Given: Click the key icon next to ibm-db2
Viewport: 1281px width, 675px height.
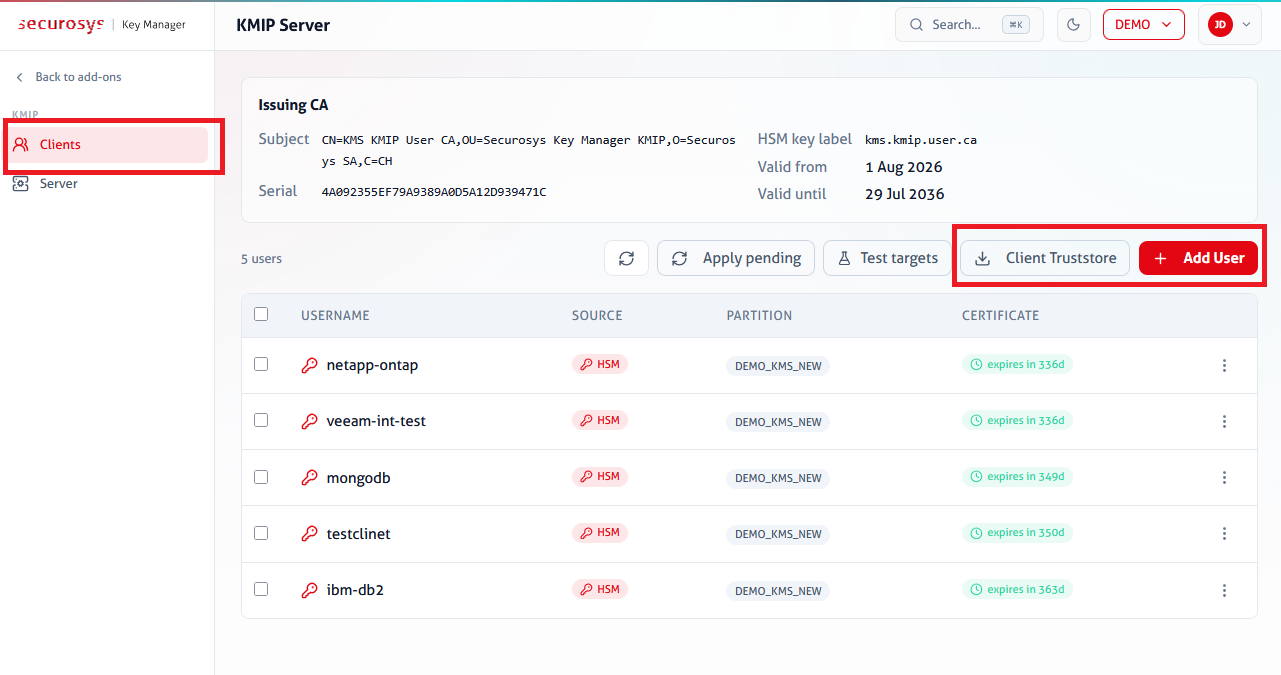Looking at the screenshot, I should click(x=310, y=590).
